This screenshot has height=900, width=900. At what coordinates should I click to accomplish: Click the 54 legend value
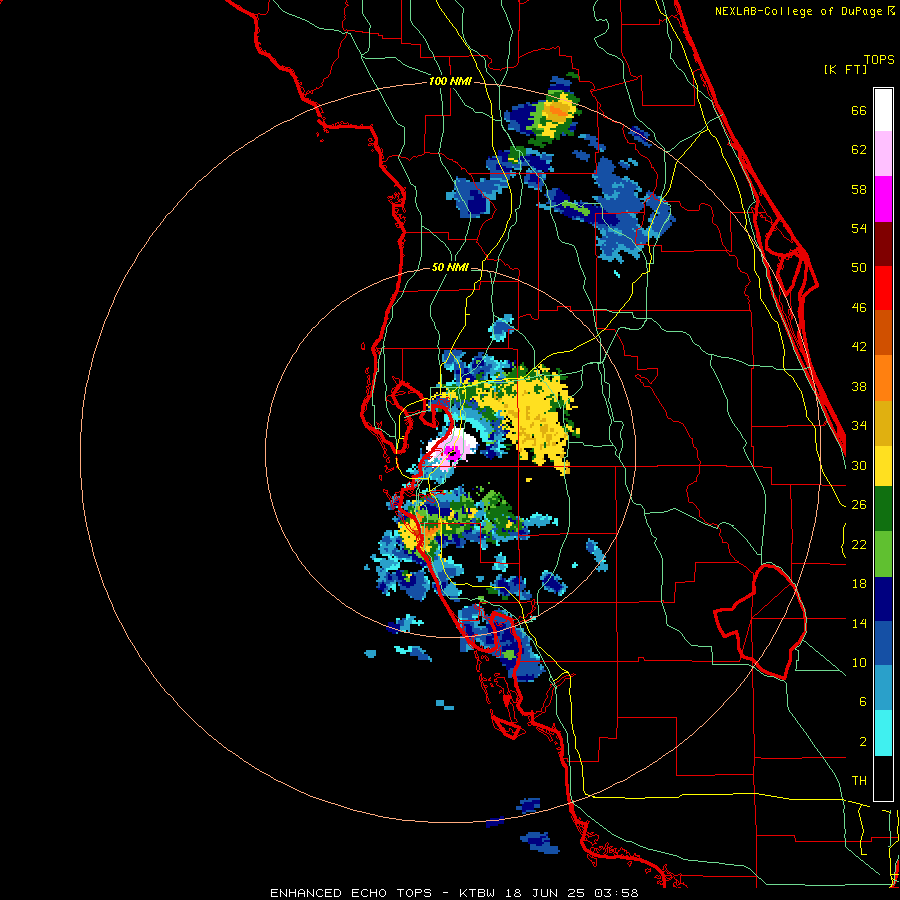859,228
